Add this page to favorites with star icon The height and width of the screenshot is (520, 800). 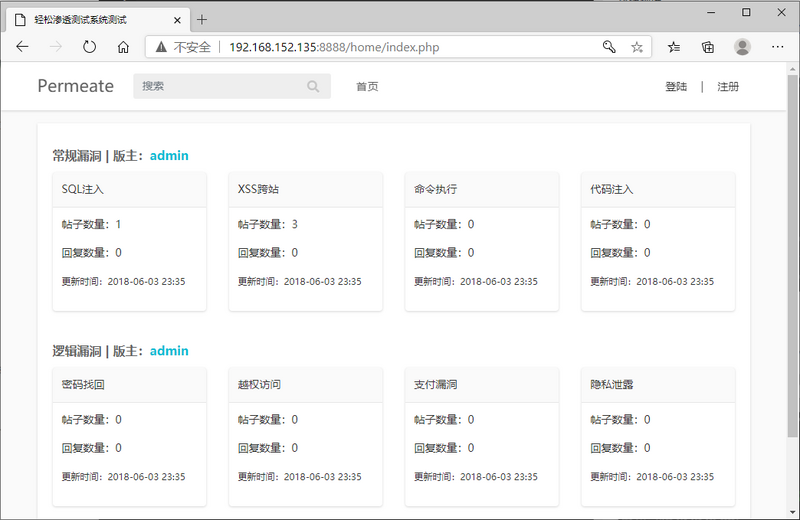click(637, 47)
